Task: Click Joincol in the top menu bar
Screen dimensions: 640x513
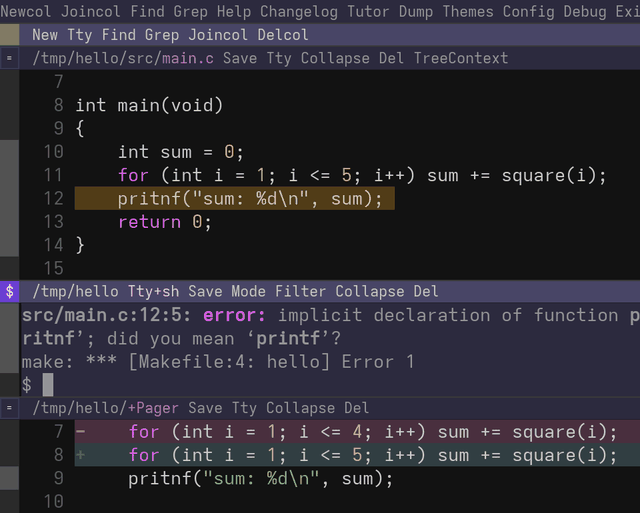Action: pyautogui.click(x=91, y=11)
